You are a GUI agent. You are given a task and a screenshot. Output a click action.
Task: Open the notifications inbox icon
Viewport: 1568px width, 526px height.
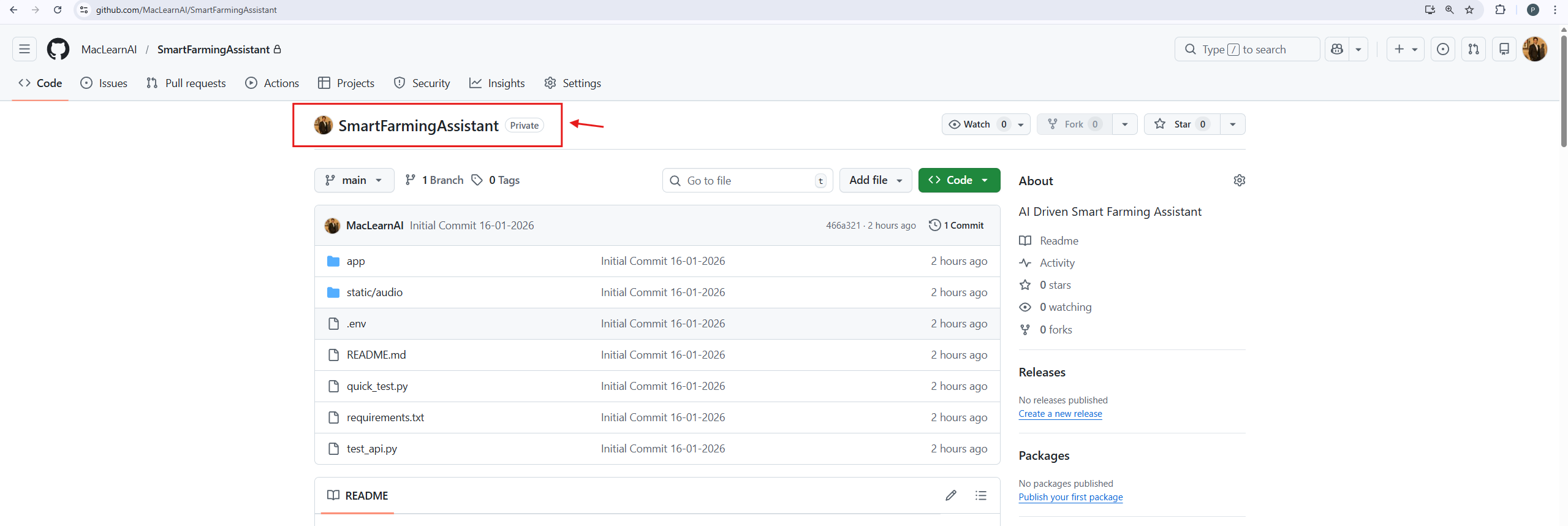[x=1504, y=49]
